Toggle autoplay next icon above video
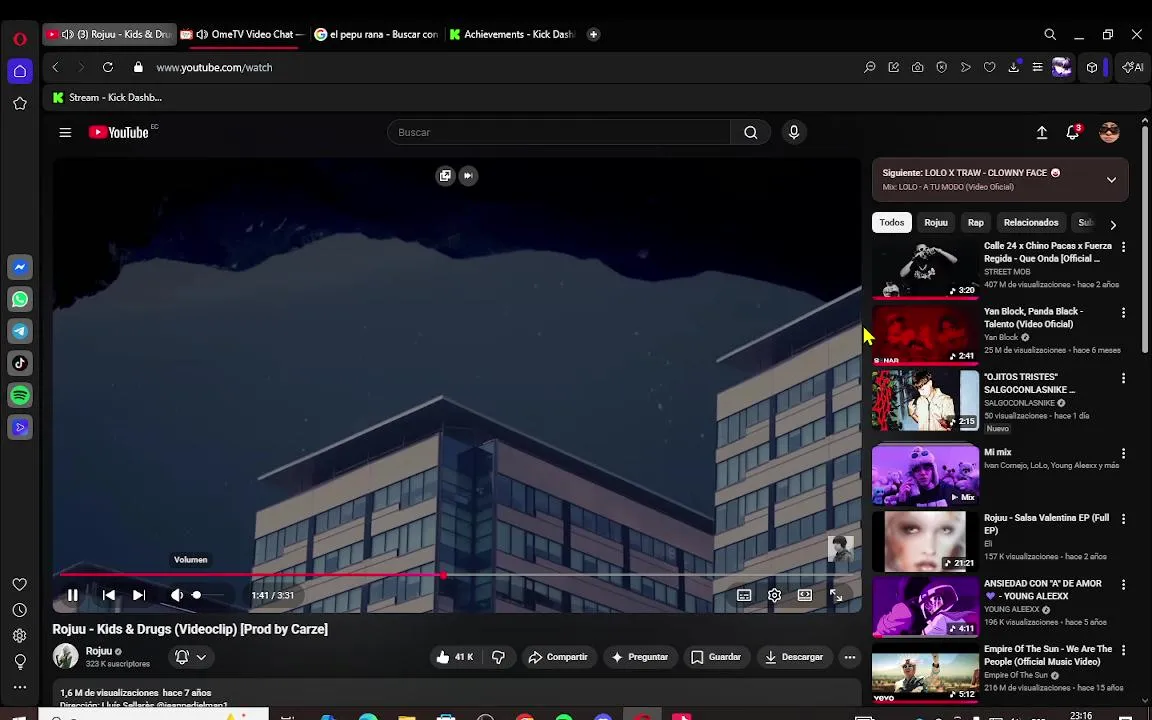Screen dimensions: 1152x720 click(468, 176)
